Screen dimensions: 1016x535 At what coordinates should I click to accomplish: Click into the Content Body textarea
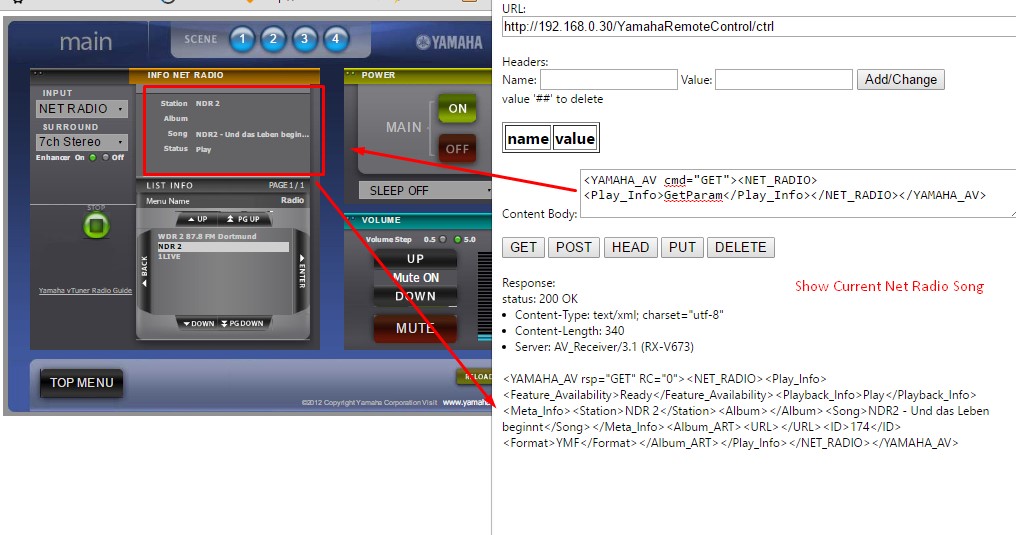pyautogui.click(x=798, y=193)
